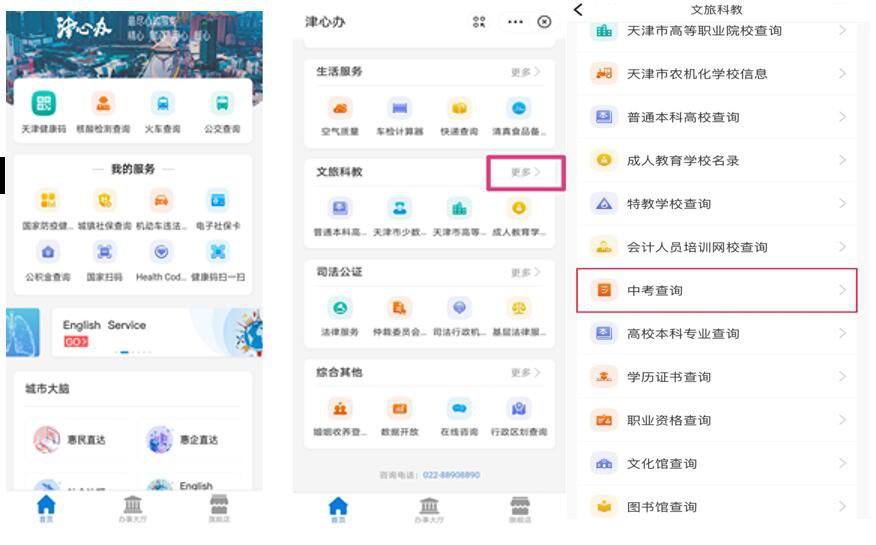The height and width of the screenshot is (545, 876).
Task: Open 空气质量 air quality icon
Action: pos(340,108)
